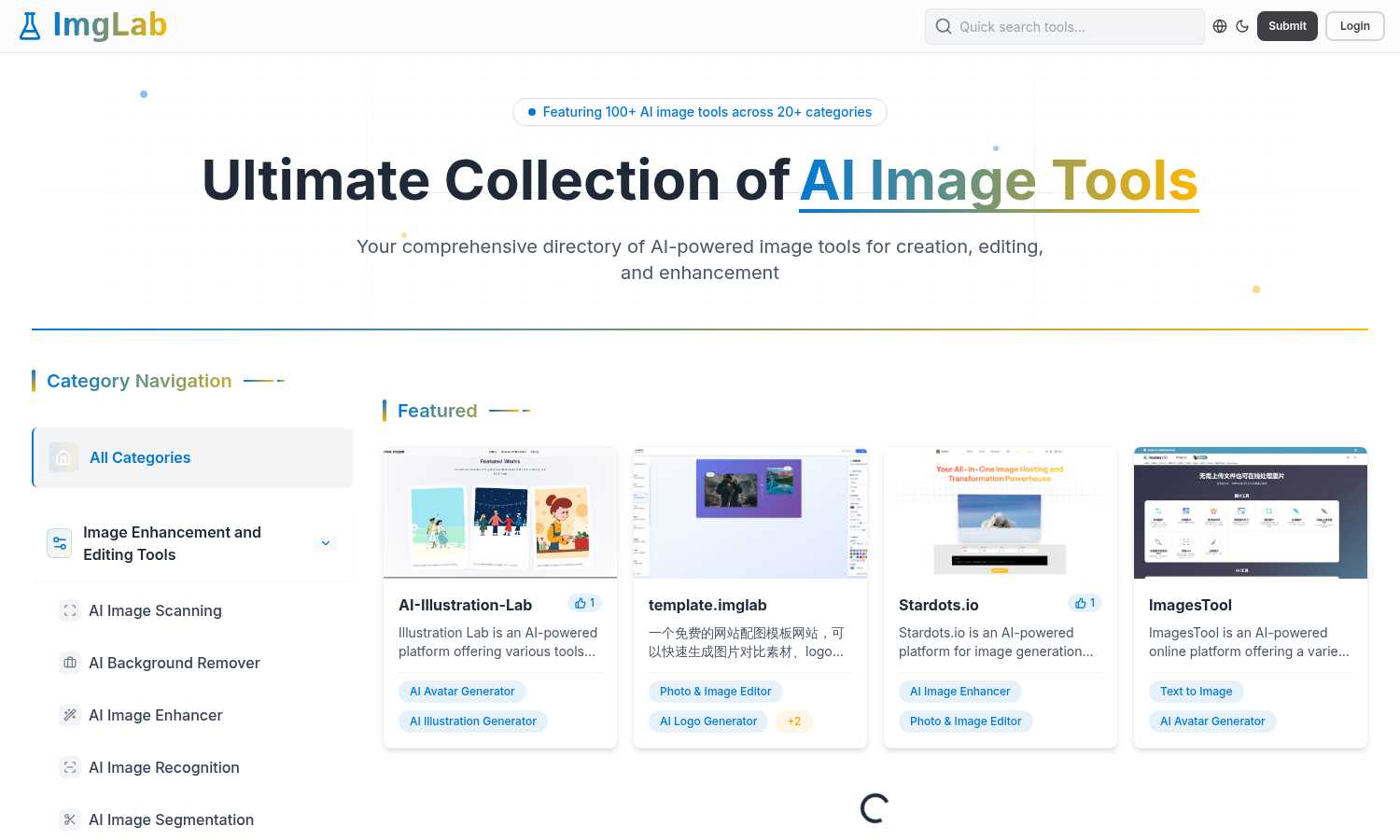Open Image Enhancement and Editing Tools category
Image resolution: width=1400 pixels, height=840 pixels.
pos(193,543)
